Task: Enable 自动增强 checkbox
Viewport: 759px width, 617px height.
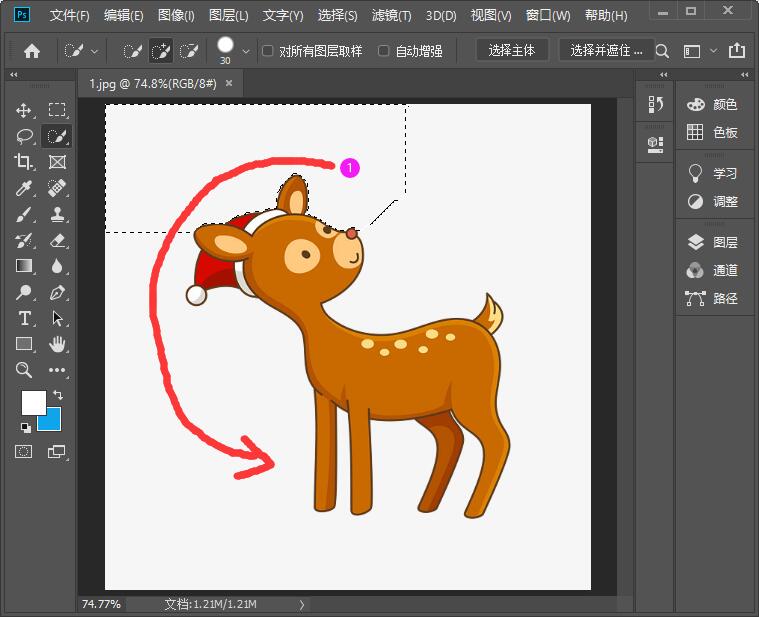Action: pyautogui.click(x=384, y=51)
